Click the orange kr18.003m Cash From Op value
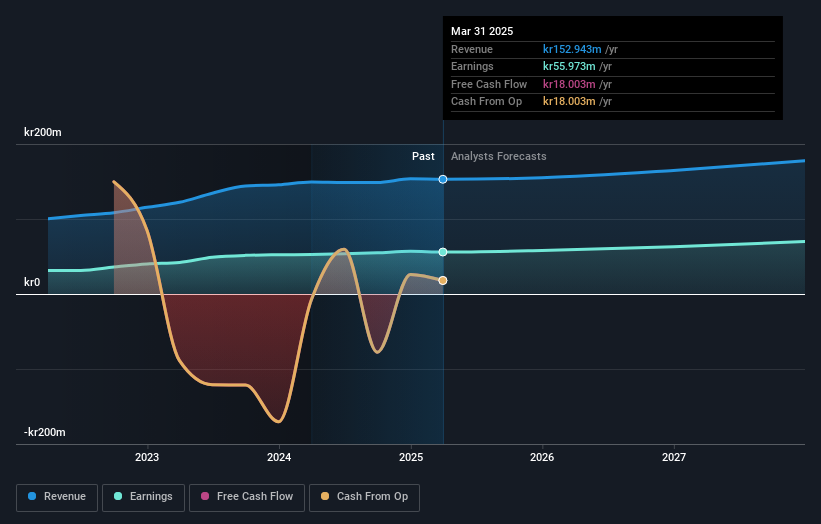This screenshot has width=821, height=524. point(569,102)
